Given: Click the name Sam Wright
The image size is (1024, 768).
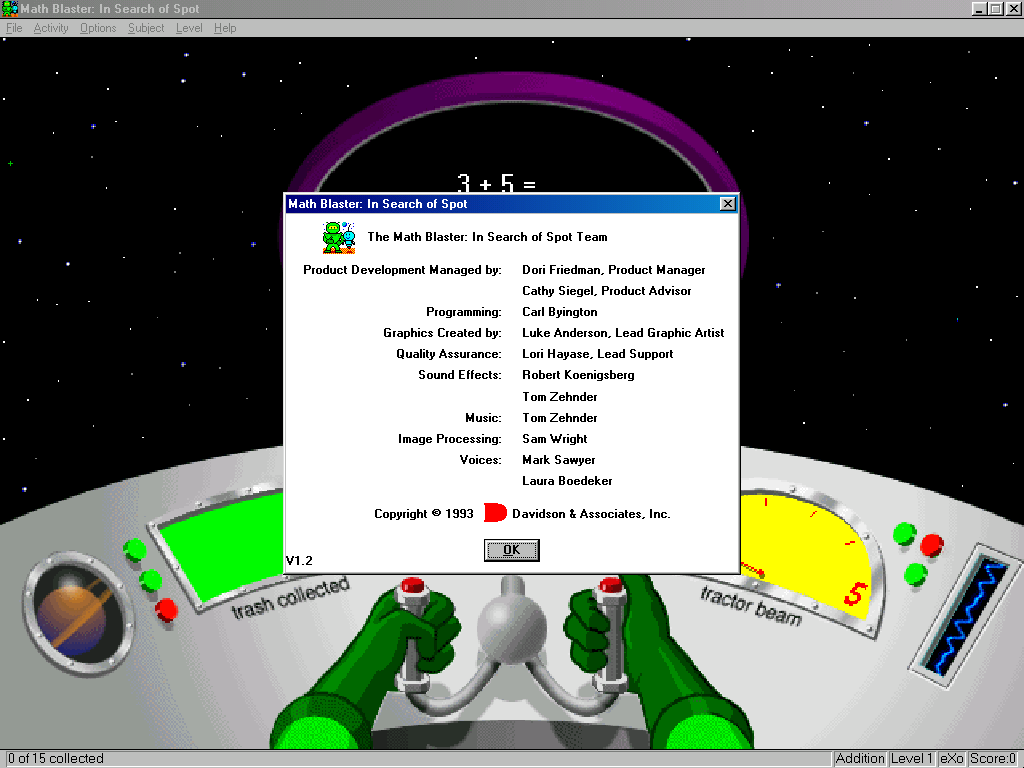Looking at the screenshot, I should (554, 438).
